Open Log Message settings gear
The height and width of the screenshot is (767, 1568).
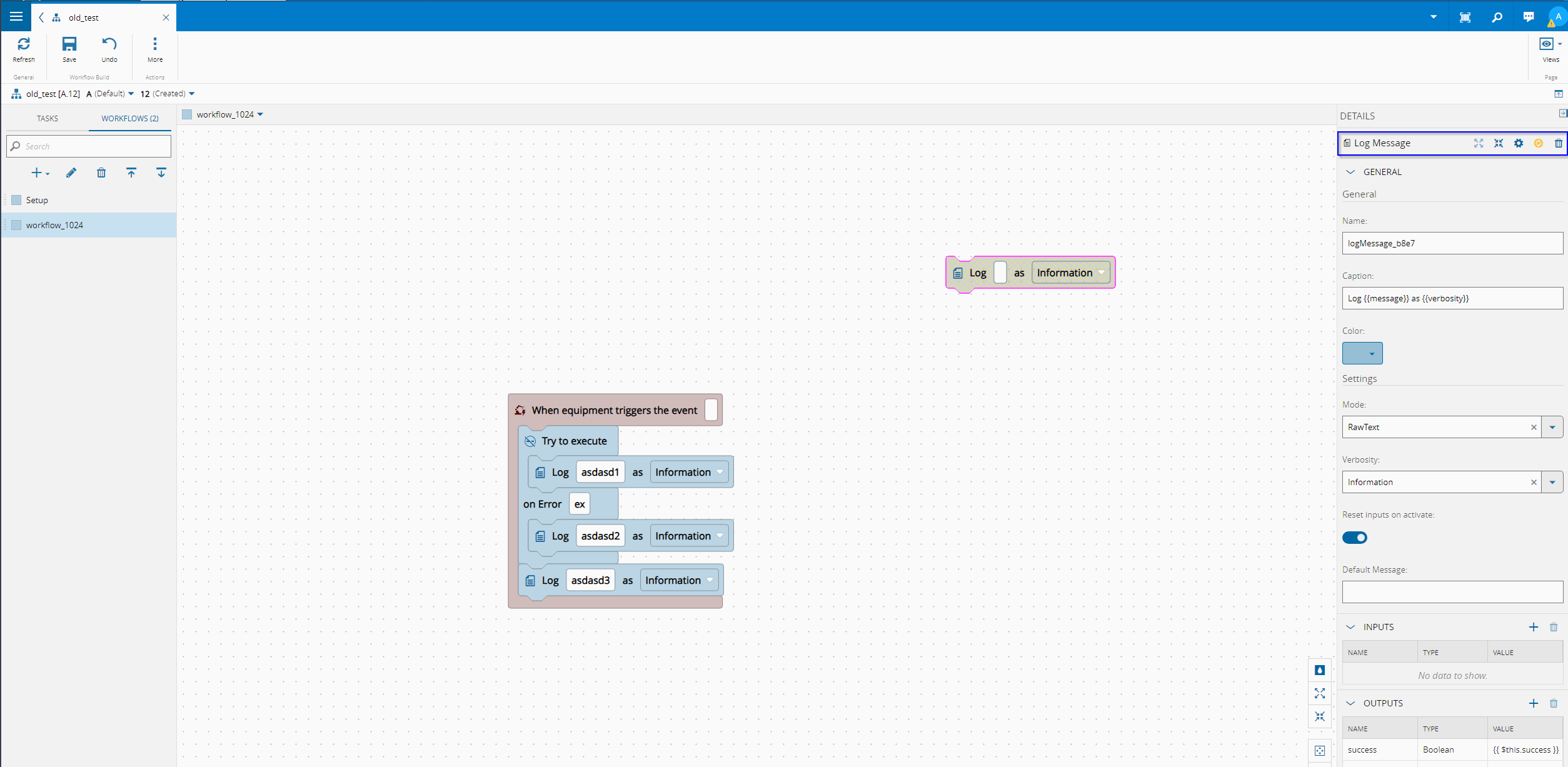point(1519,143)
